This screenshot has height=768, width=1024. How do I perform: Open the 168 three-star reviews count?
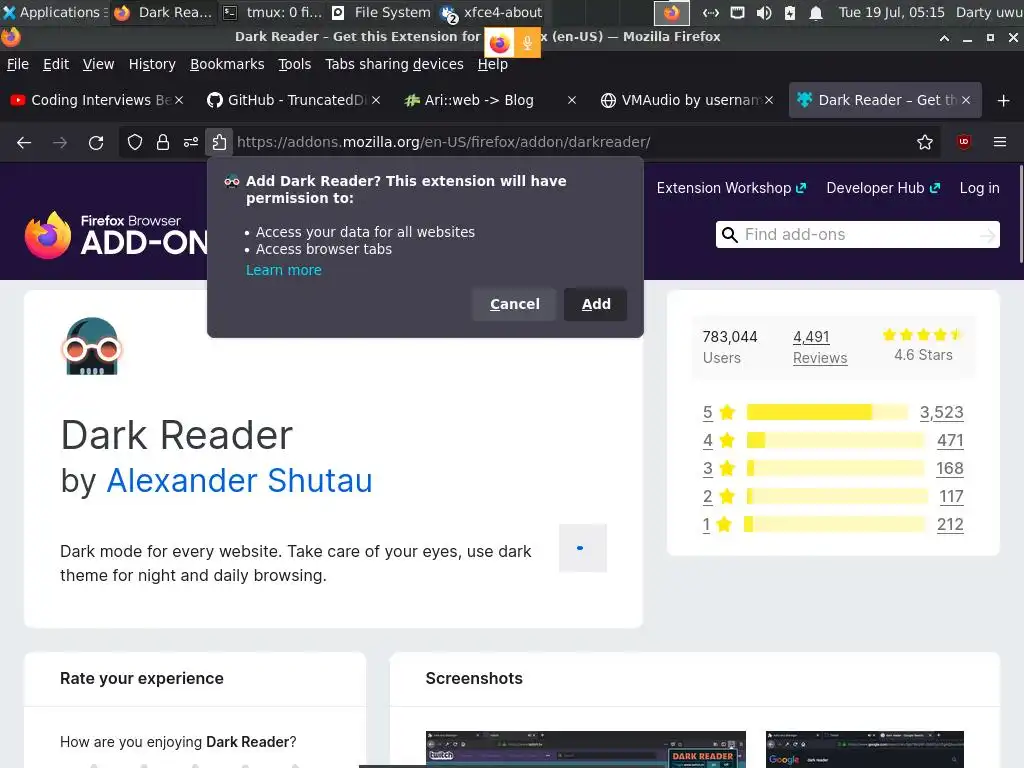tap(950, 468)
